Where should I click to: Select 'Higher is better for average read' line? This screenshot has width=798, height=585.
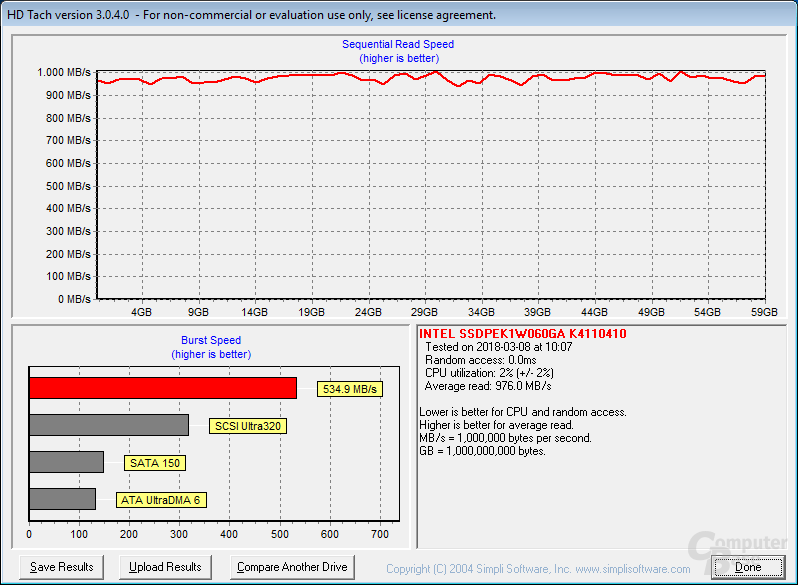point(497,425)
